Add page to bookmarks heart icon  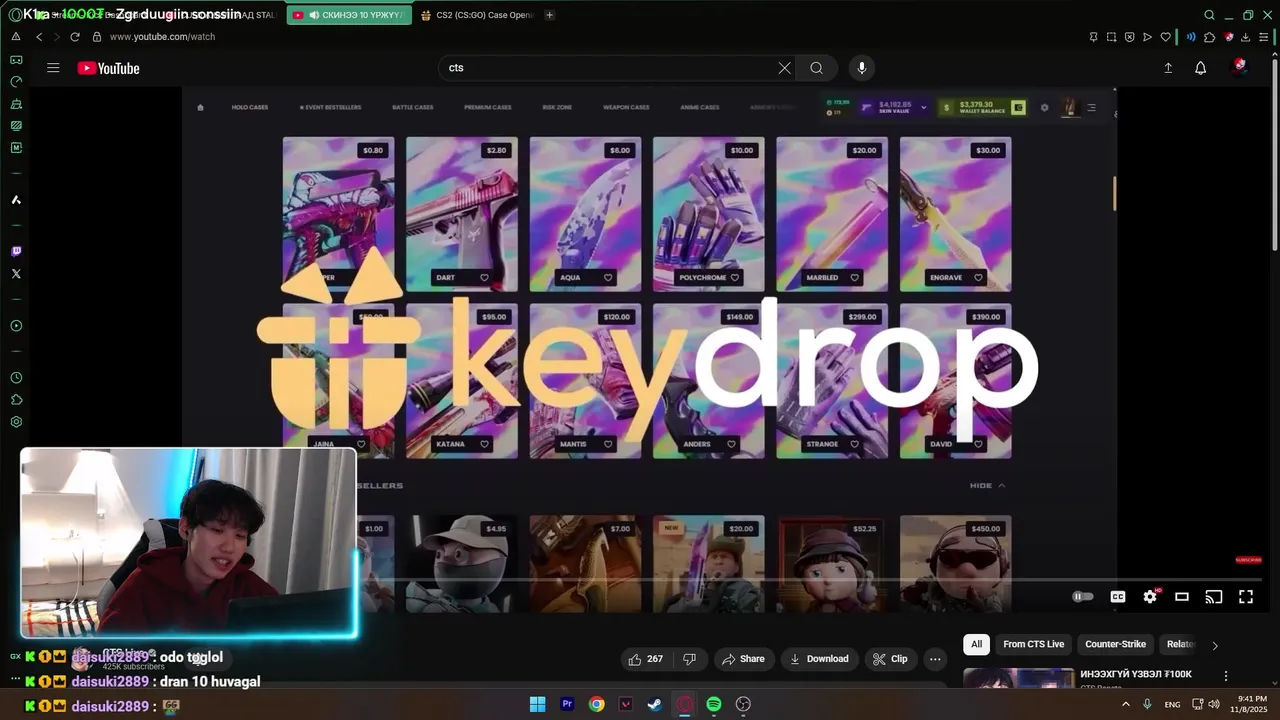(x=1166, y=37)
